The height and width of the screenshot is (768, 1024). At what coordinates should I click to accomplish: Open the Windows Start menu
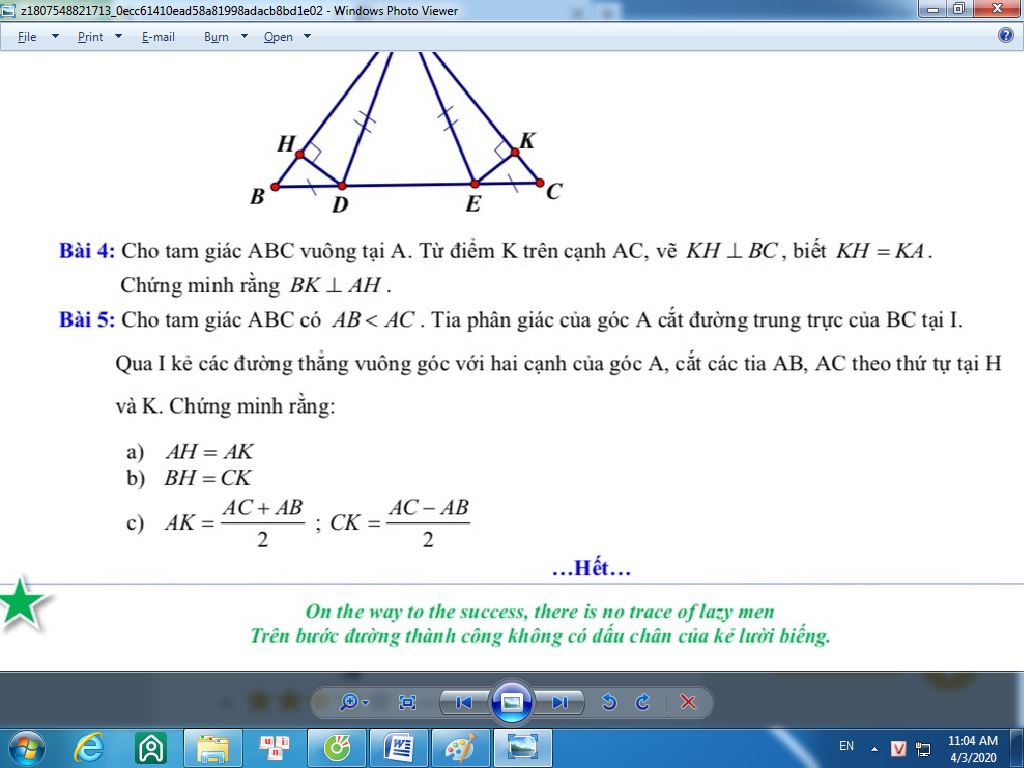tap(27, 748)
